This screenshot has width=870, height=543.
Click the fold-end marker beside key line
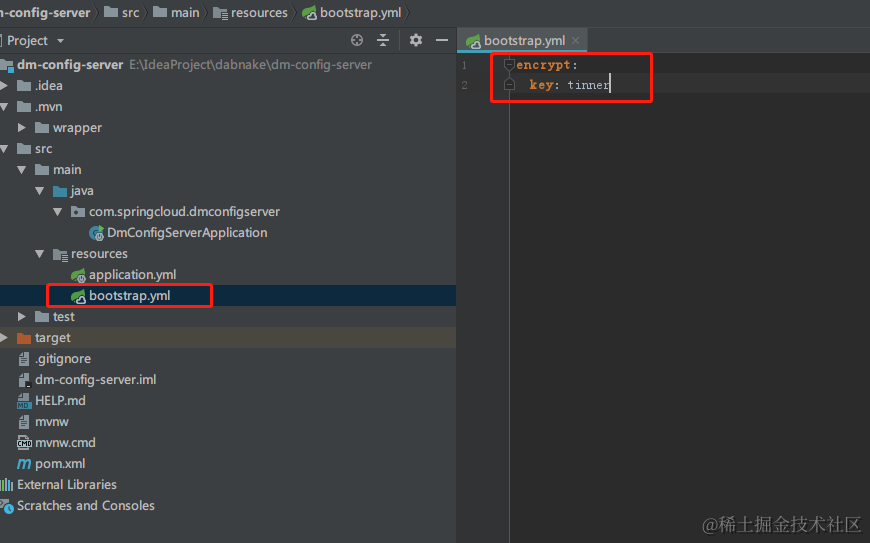pyautogui.click(x=509, y=85)
